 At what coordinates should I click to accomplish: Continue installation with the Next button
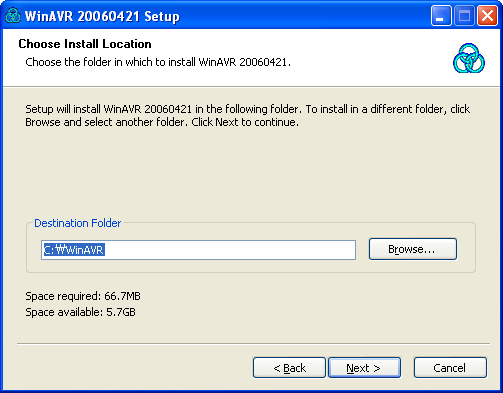click(x=364, y=368)
